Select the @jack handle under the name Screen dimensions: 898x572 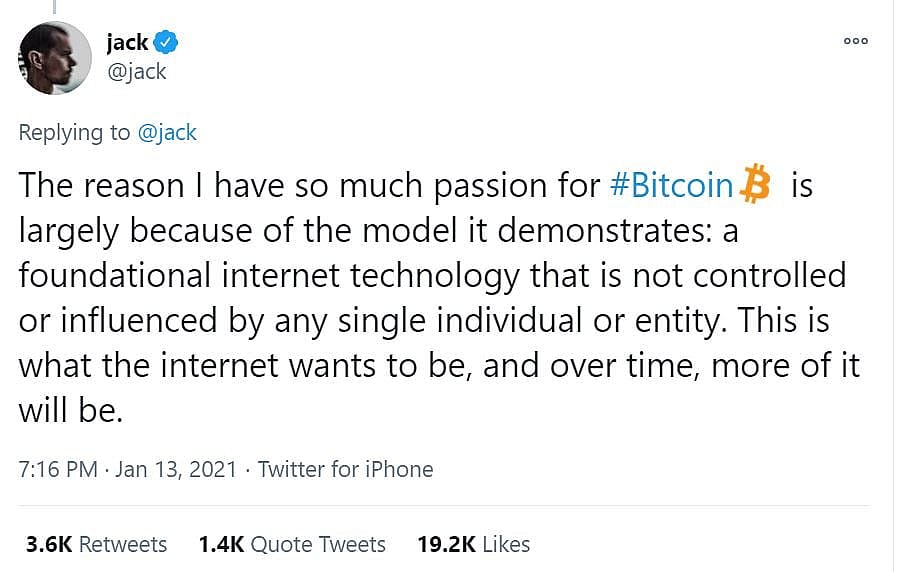tap(136, 72)
